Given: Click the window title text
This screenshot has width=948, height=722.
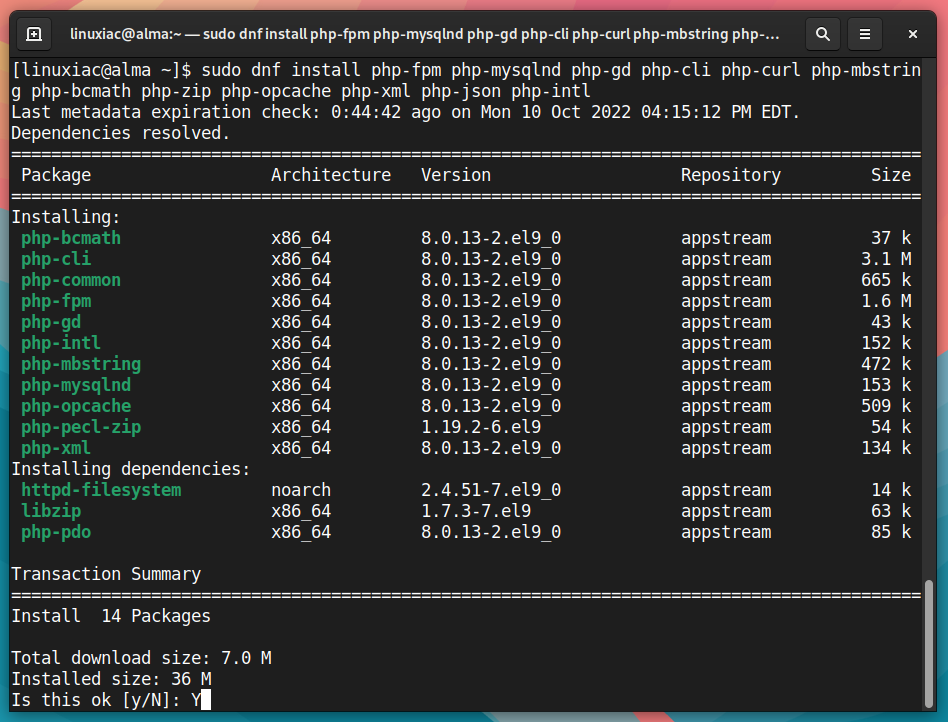Looking at the screenshot, I should click(x=424, y=34).
